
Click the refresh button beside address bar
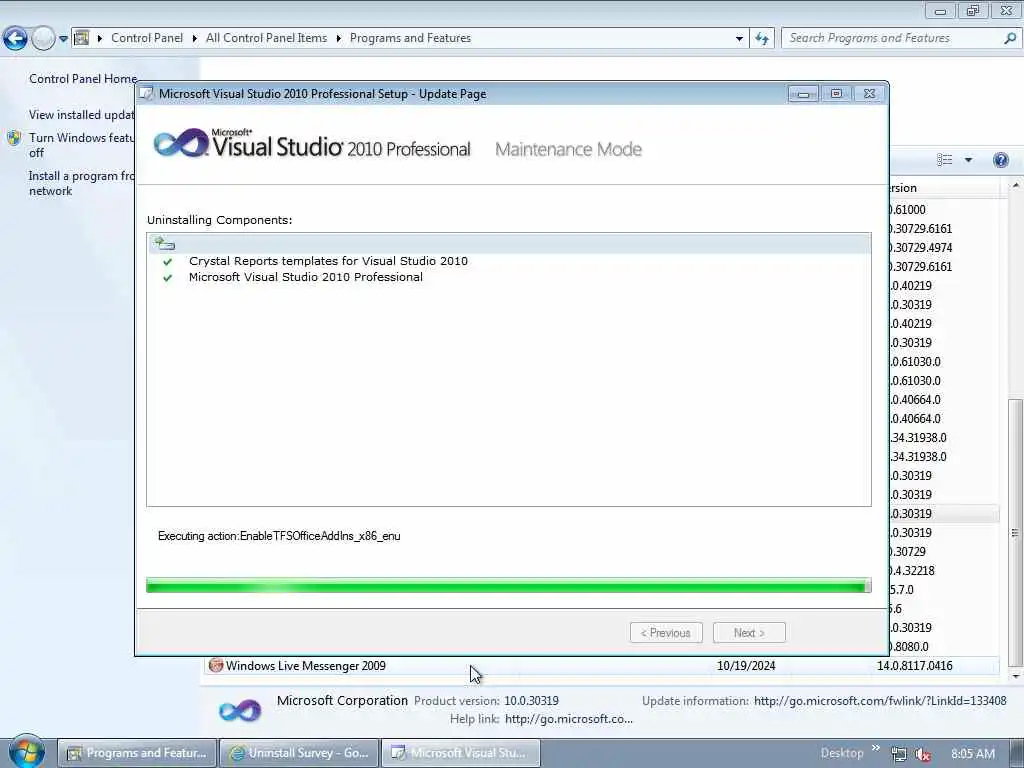pyautogui.click(x=761, y=39)
